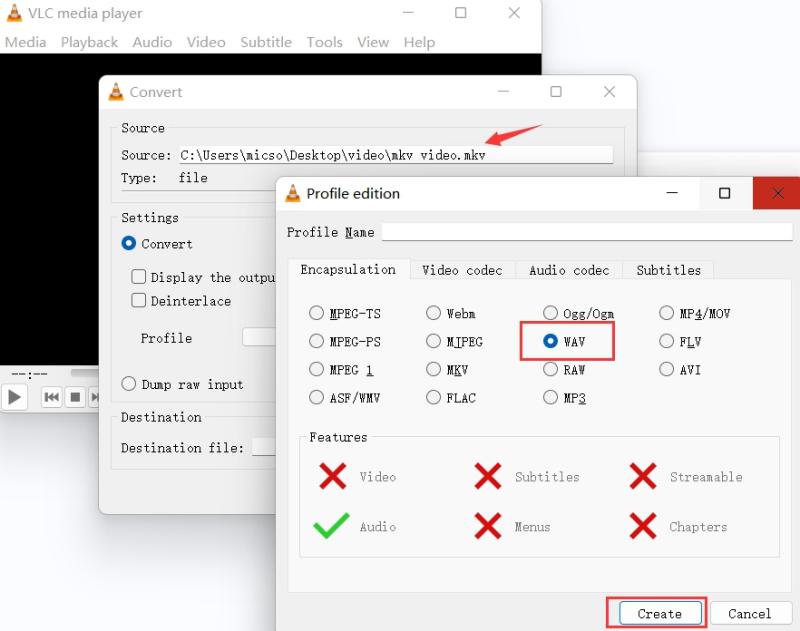Switch to the Subtitles tab
800x631 pixels.
pos(668,270)
